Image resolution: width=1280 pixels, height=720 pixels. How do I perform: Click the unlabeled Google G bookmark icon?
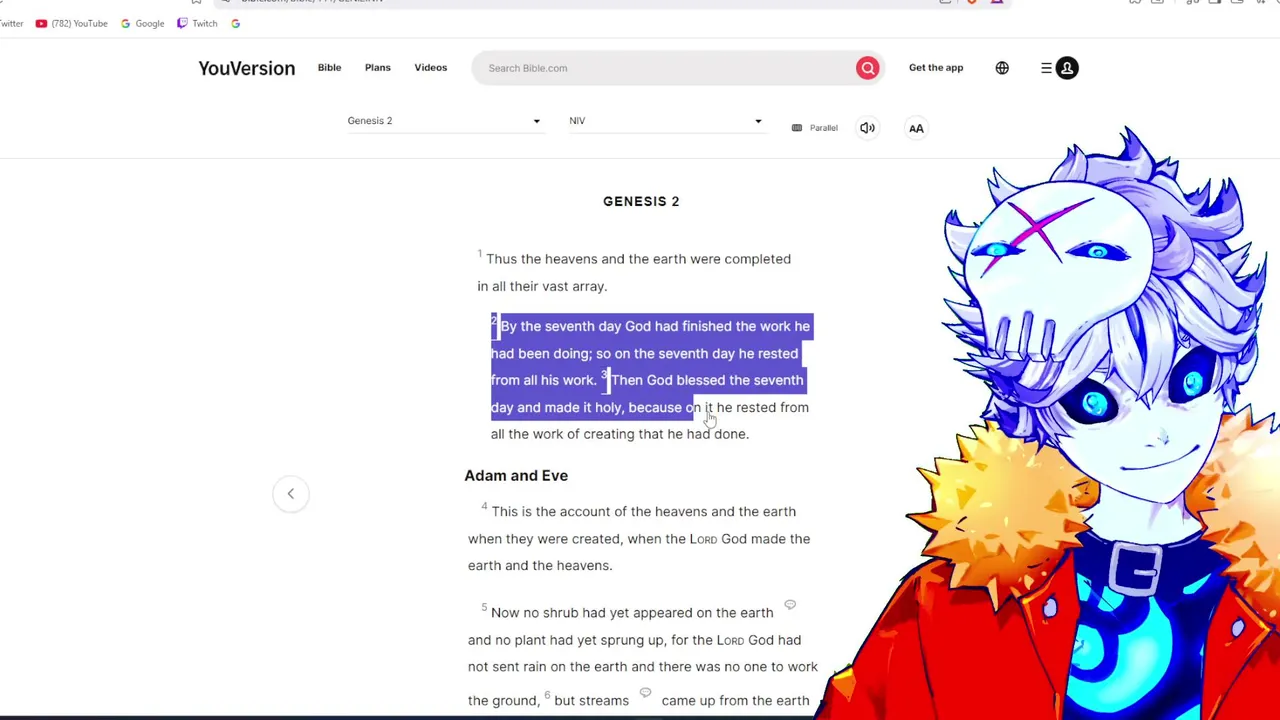[x=235, y=23]
